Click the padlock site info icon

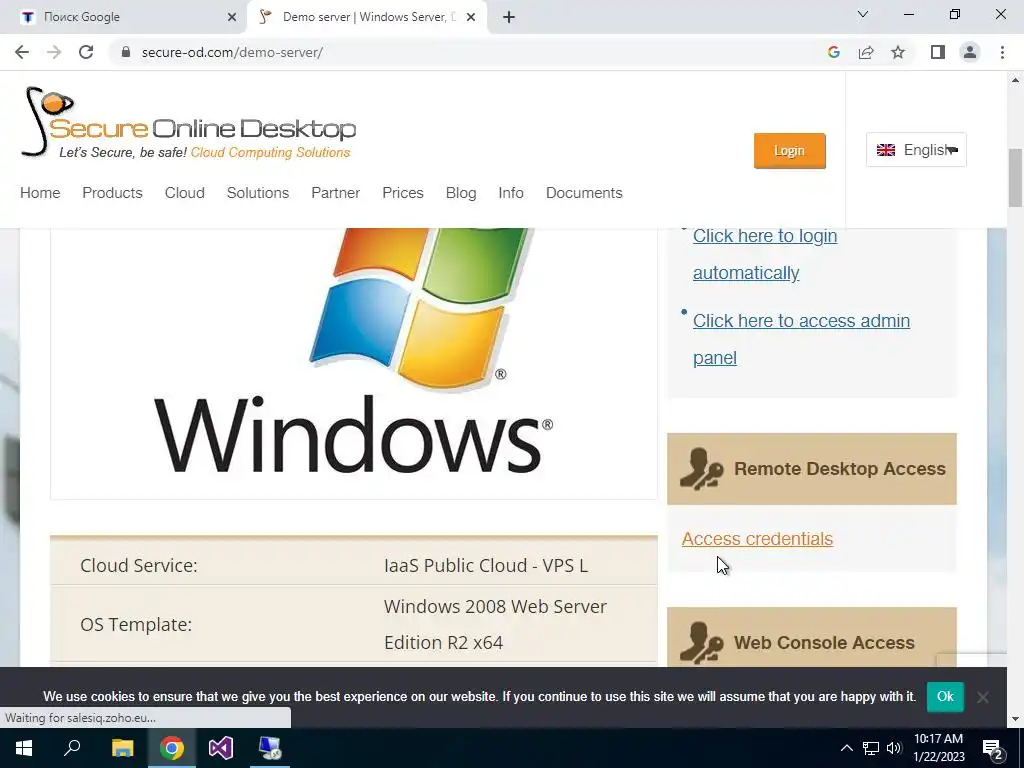pos(126,52)
